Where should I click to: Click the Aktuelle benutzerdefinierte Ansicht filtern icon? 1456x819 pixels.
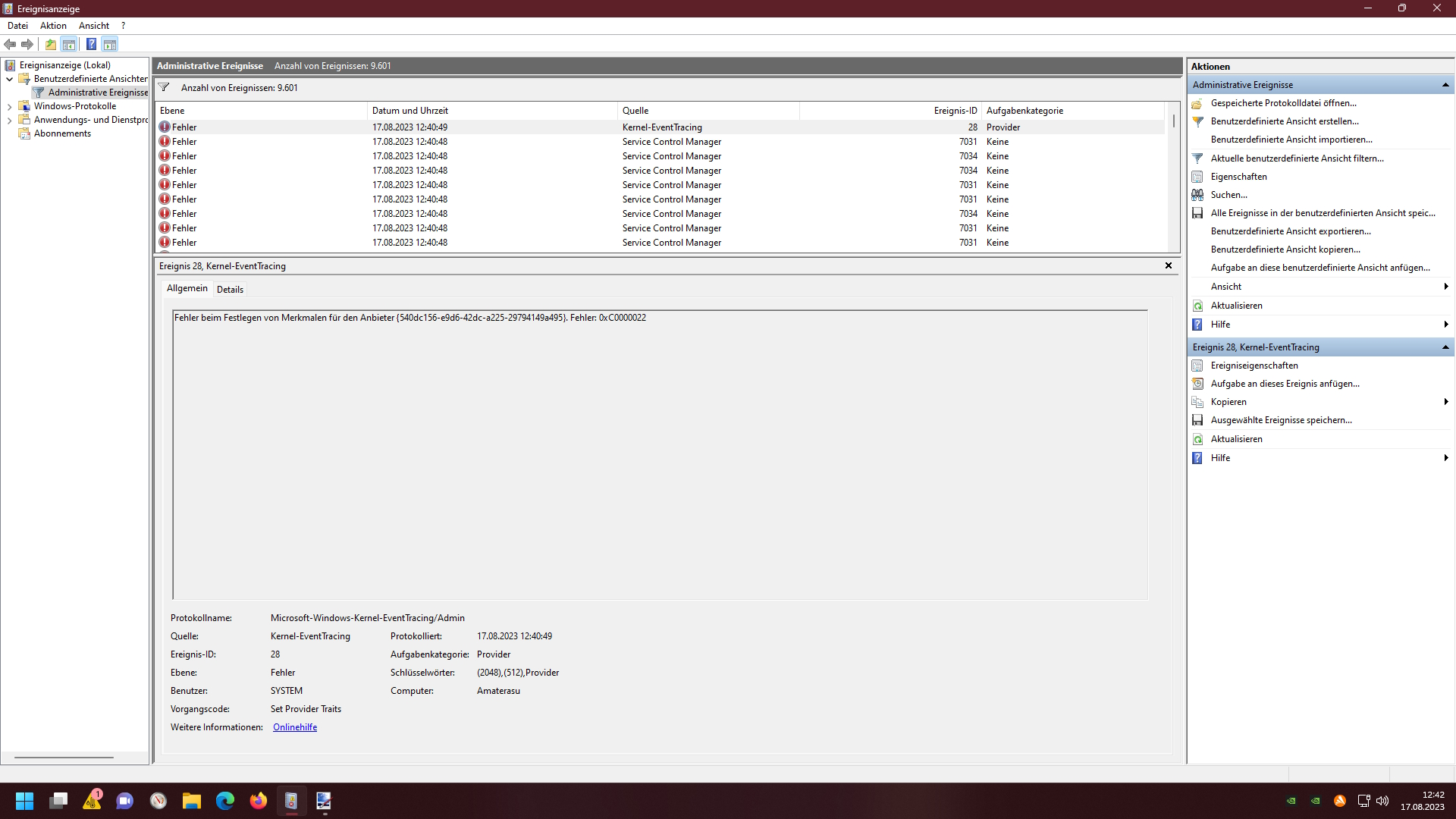(x=1197, y=158)
